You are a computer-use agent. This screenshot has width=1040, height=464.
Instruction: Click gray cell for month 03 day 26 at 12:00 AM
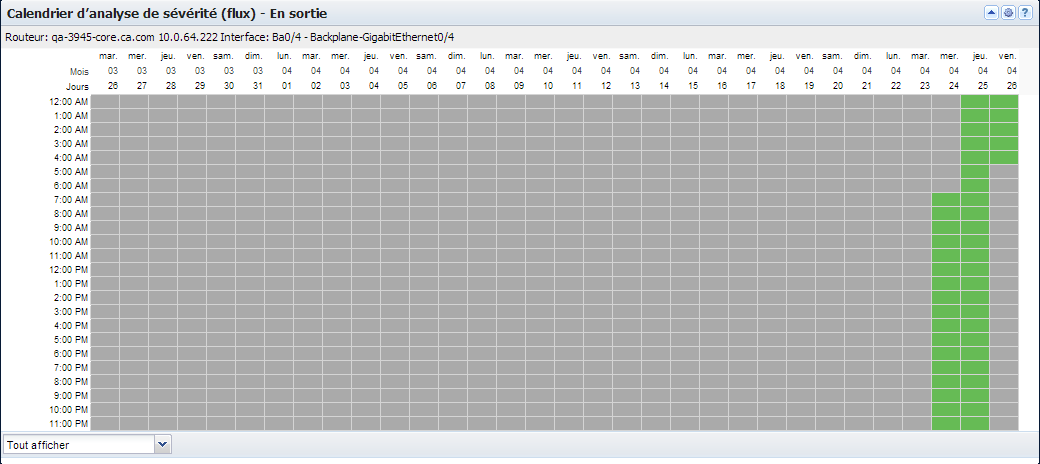coord(105,101)
